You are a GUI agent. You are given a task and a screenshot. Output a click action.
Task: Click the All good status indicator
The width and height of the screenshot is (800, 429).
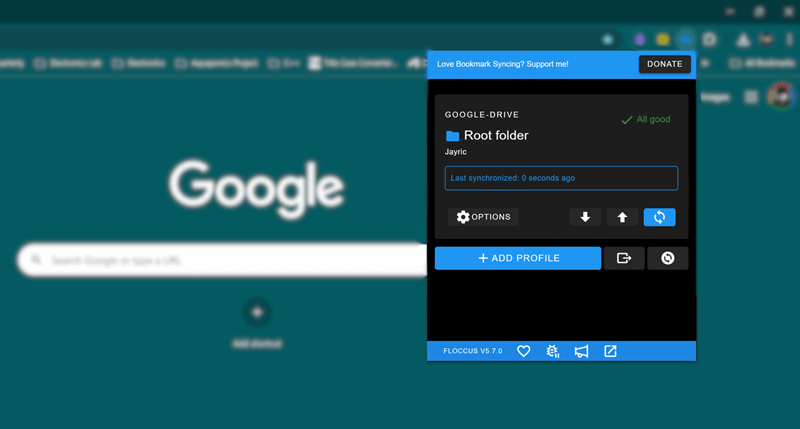point(645,119)
